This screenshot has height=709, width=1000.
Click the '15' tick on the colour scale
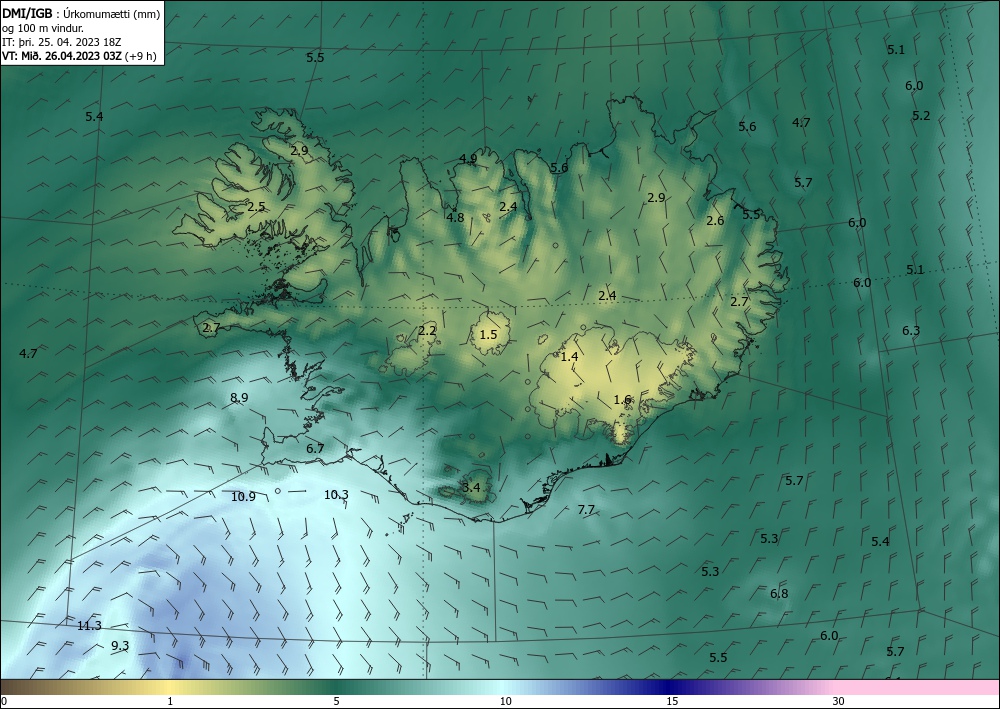(x=672, y=701)
